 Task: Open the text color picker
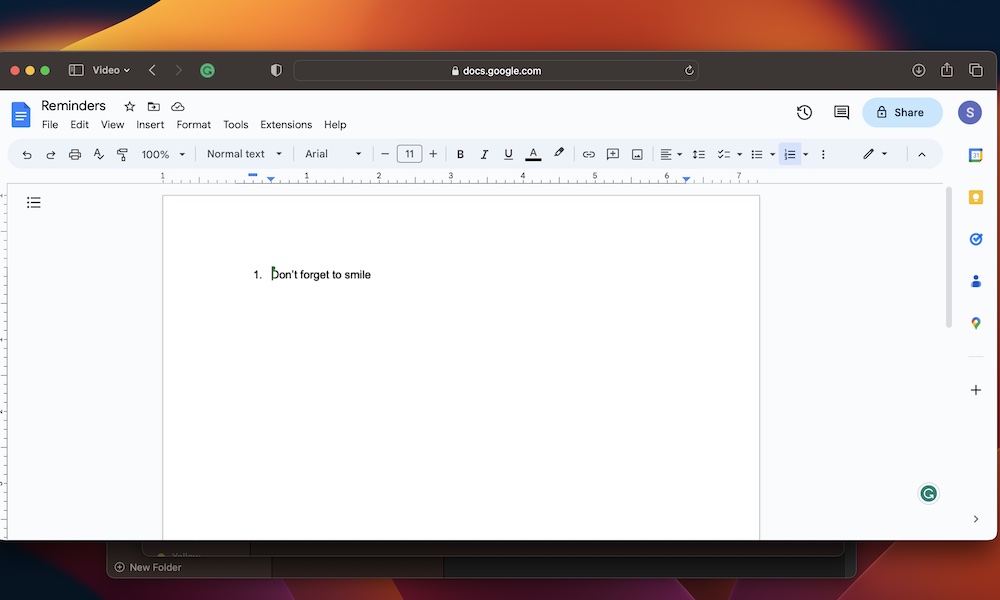point(533,154)
